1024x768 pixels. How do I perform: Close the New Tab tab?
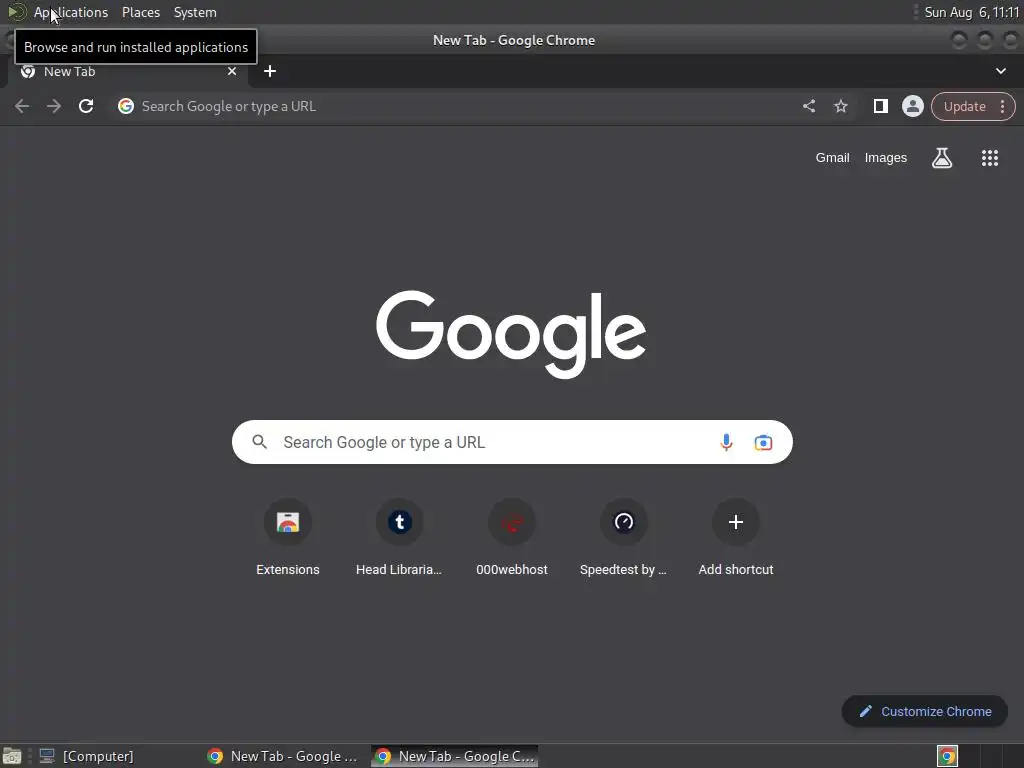232,71
